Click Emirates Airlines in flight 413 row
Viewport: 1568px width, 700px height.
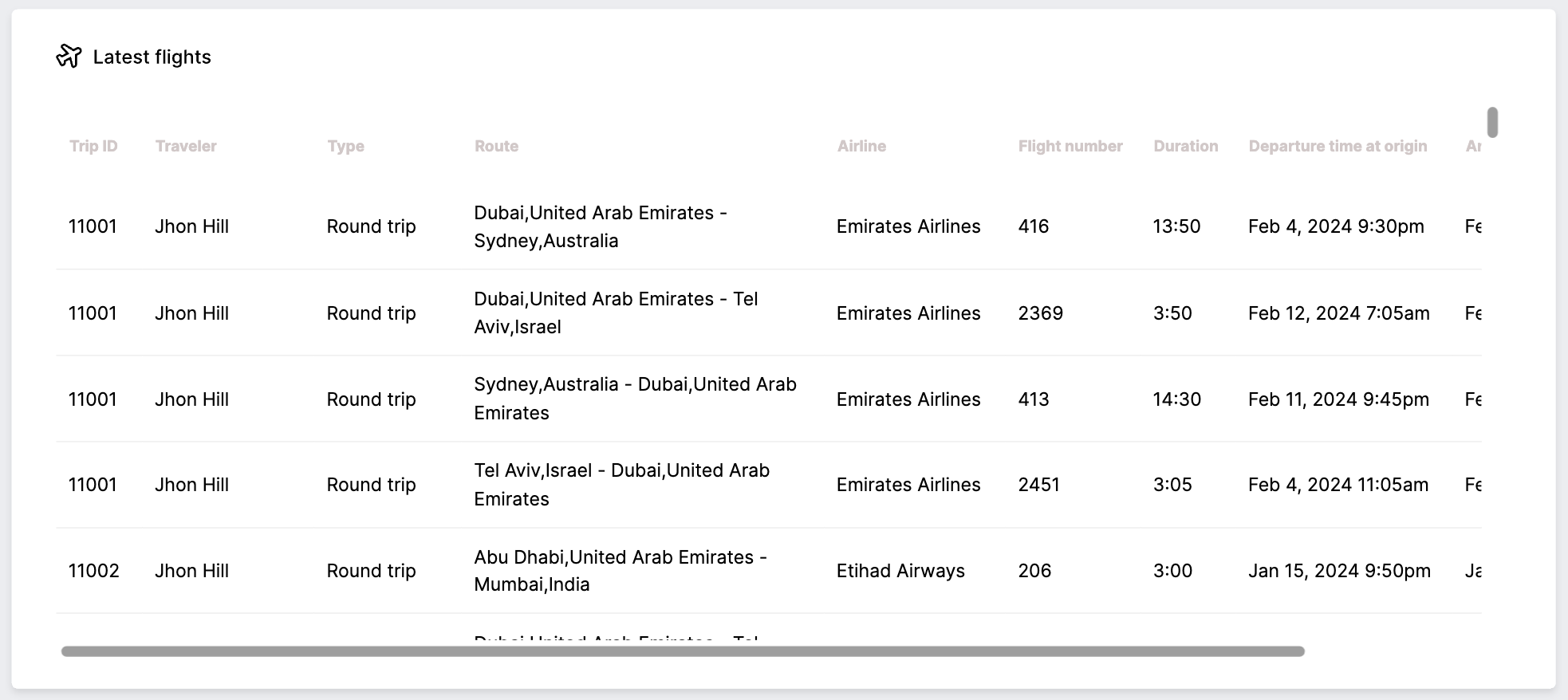coord(908,399)
